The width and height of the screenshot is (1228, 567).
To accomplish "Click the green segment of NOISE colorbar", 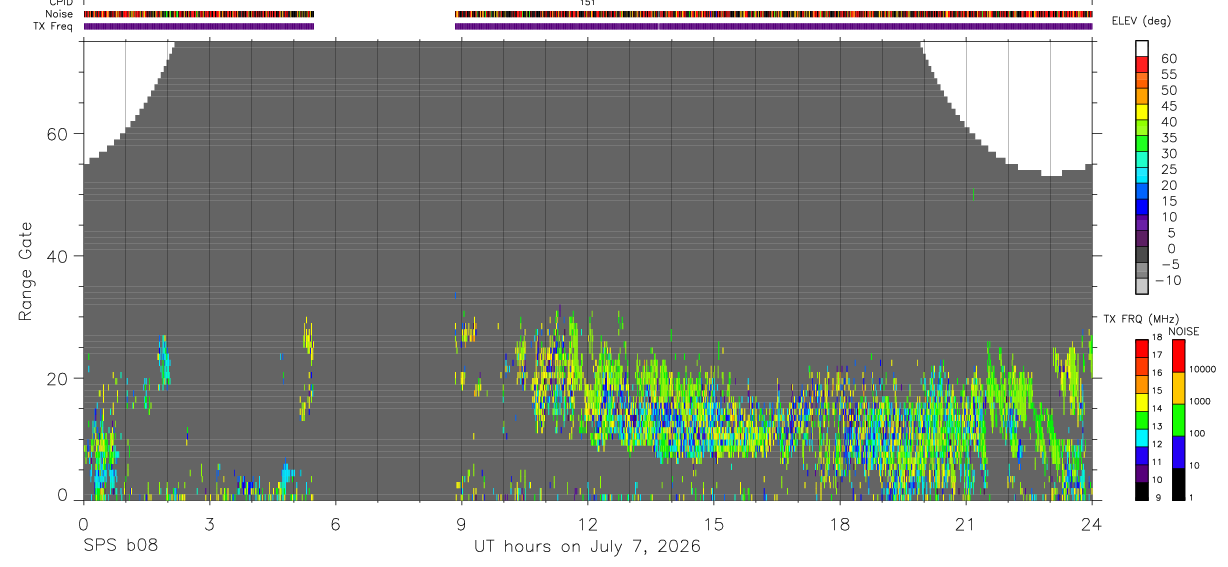I will pos(1178,419).
